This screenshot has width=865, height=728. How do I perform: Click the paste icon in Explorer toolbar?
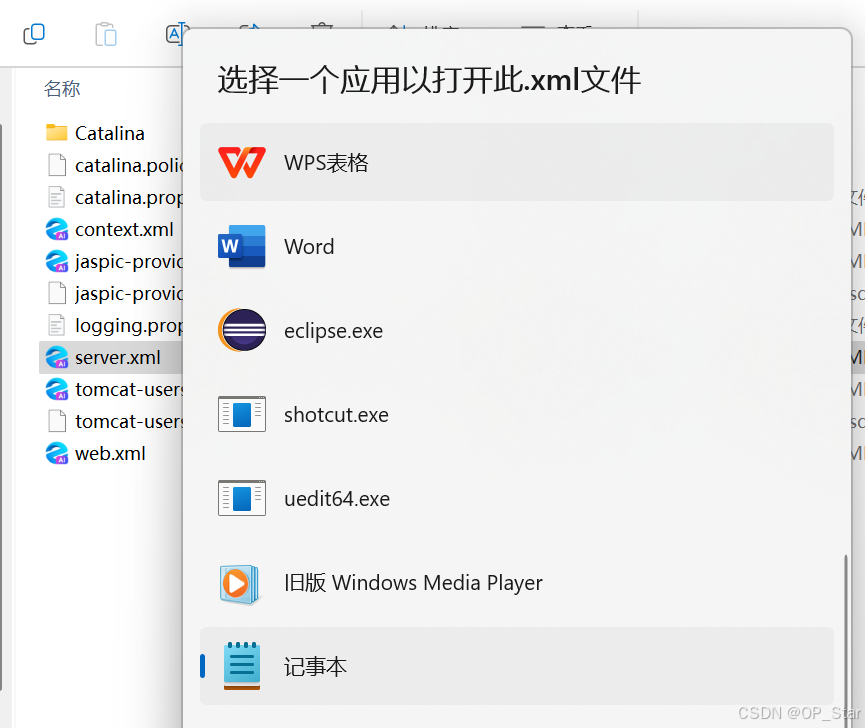point(105,34)
